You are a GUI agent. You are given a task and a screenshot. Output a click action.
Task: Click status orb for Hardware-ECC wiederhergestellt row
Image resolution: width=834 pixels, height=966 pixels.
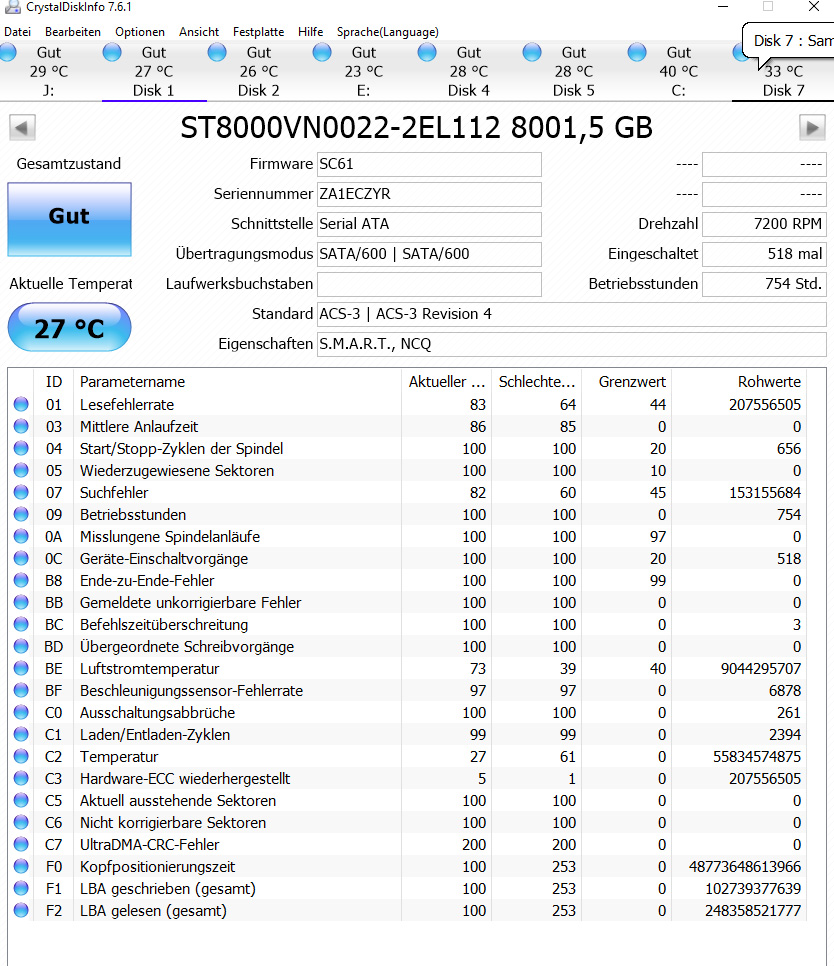[x=21, y=779]
